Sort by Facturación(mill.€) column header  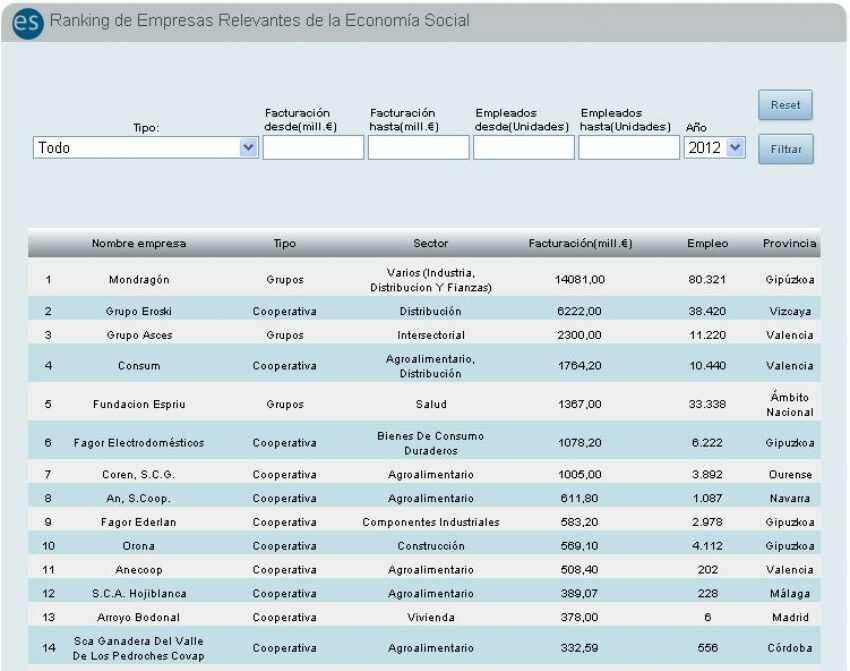click(x=580, y=243)
